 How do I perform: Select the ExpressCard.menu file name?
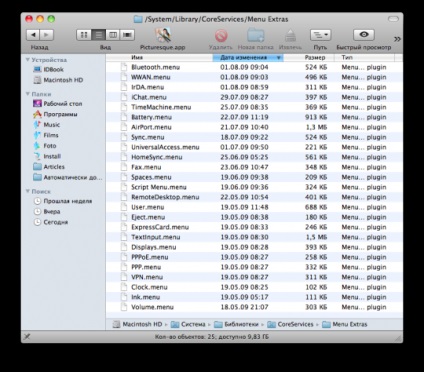pyautogui.click(x=160, y=227)
